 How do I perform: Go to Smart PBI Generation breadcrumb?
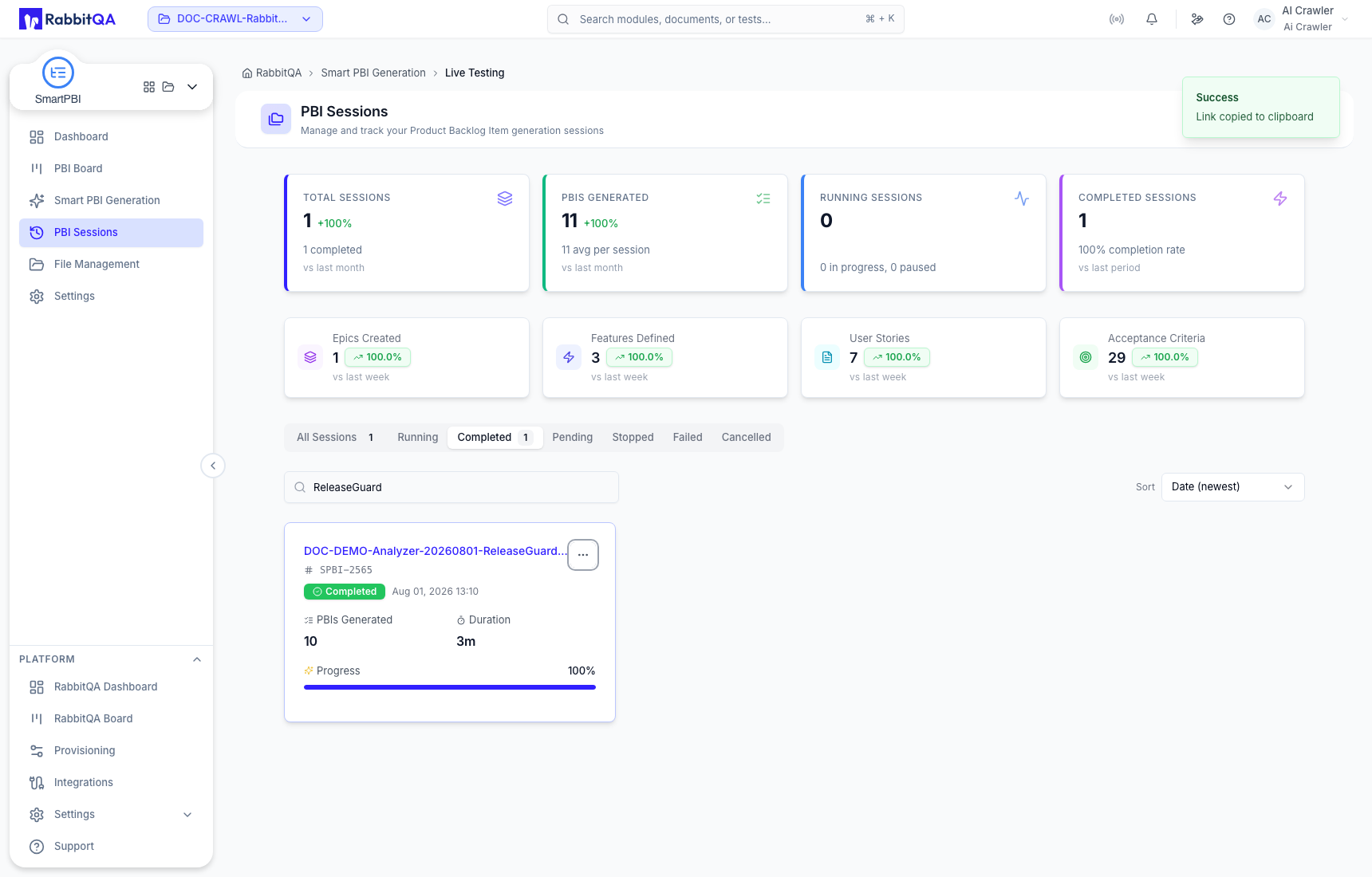tap(373, 73)
